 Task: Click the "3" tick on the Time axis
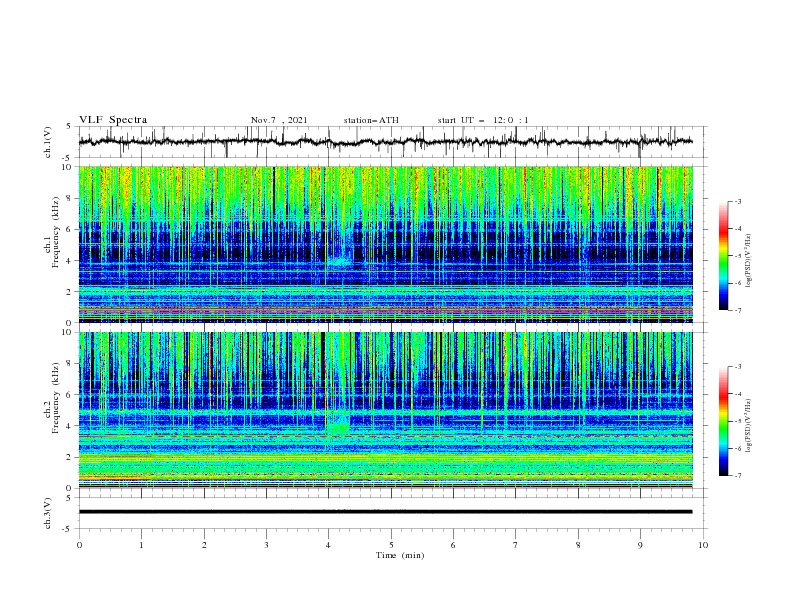pyautogui.click(x=266, y=545)
